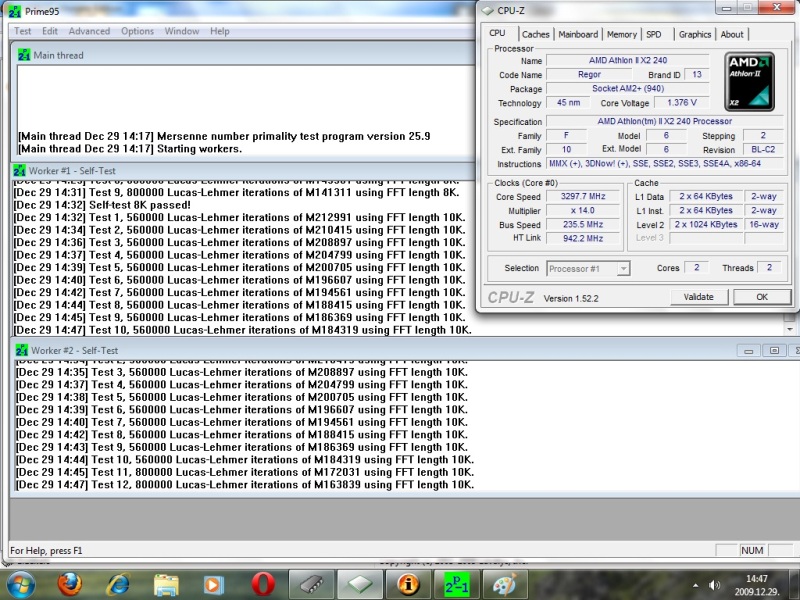This screenshot has width=800, height=600.
Task: Switch to Prime95 taskbar button
Action: tap(457, 585)
